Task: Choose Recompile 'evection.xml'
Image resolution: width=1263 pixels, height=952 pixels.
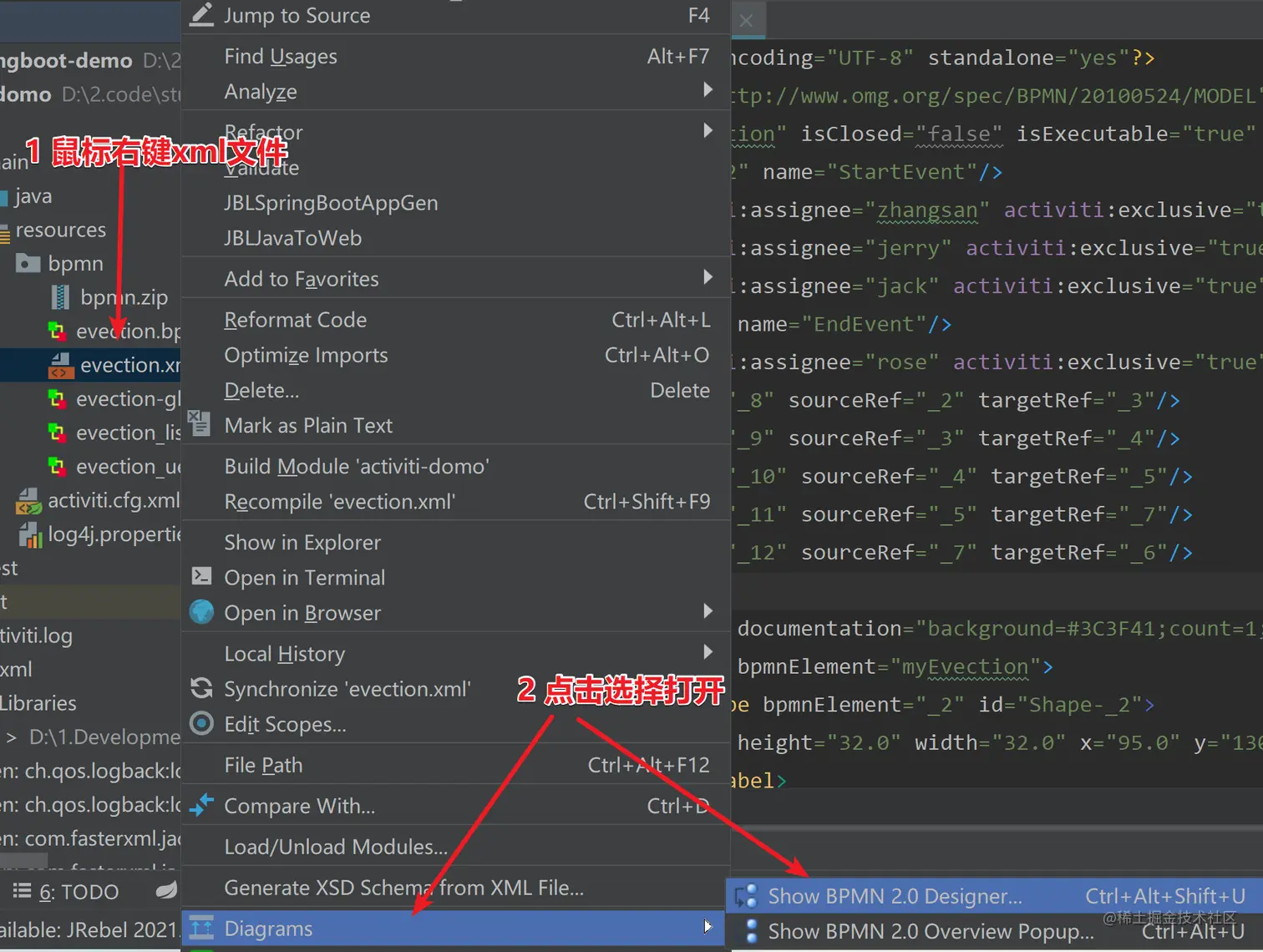Action: 455,501
